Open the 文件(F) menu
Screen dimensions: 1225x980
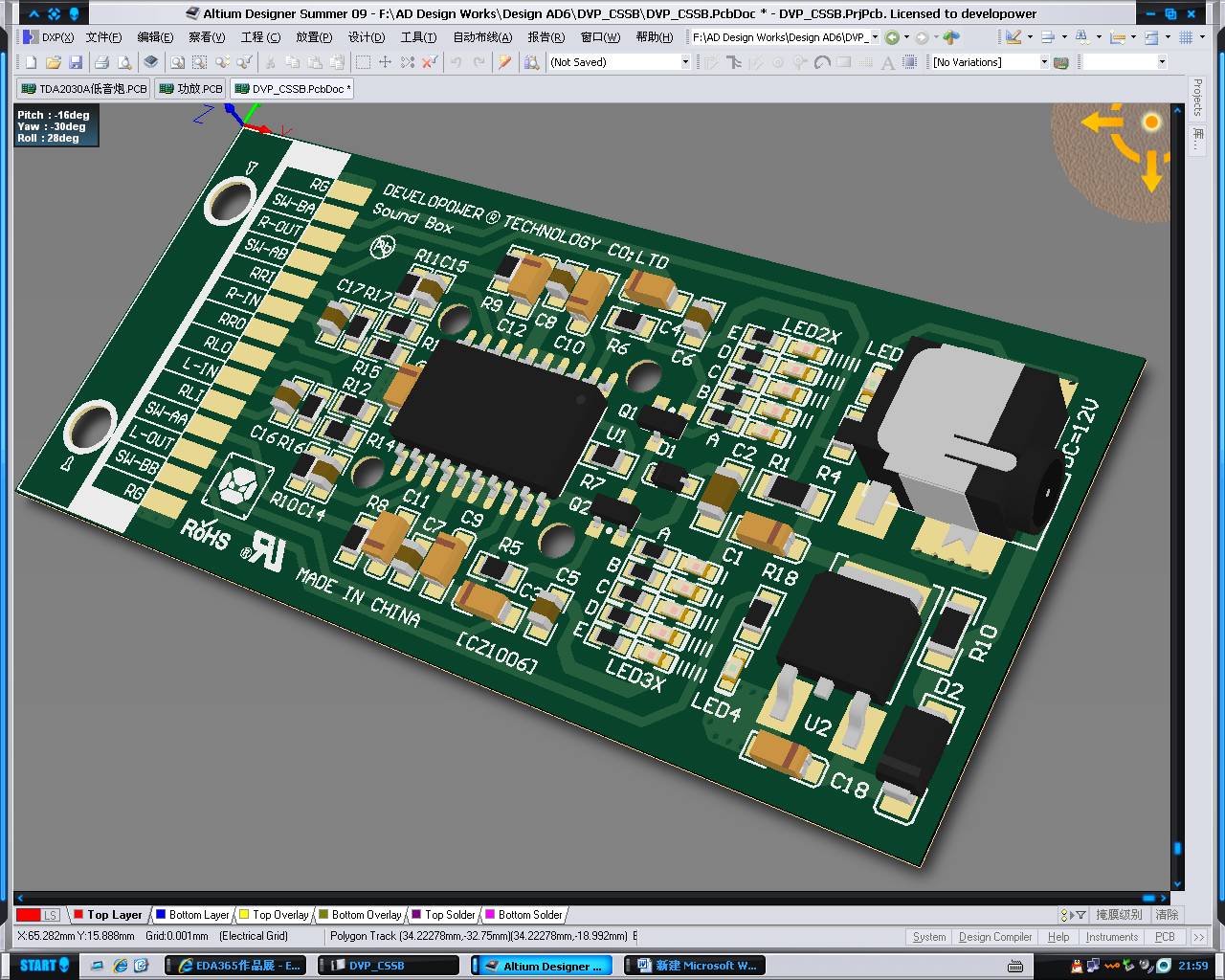coord(103,37)
